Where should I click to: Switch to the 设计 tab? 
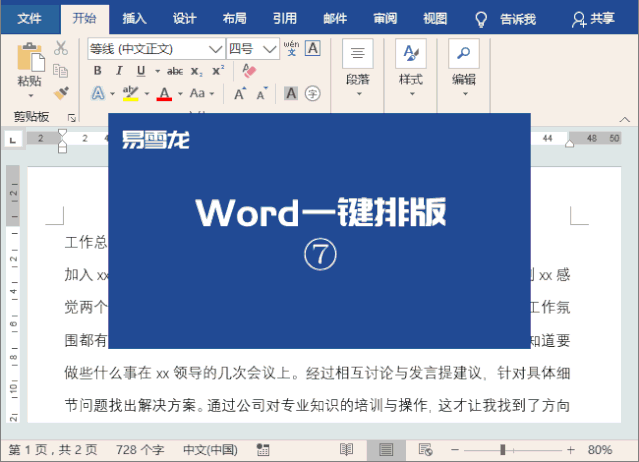tap(184, 19)
